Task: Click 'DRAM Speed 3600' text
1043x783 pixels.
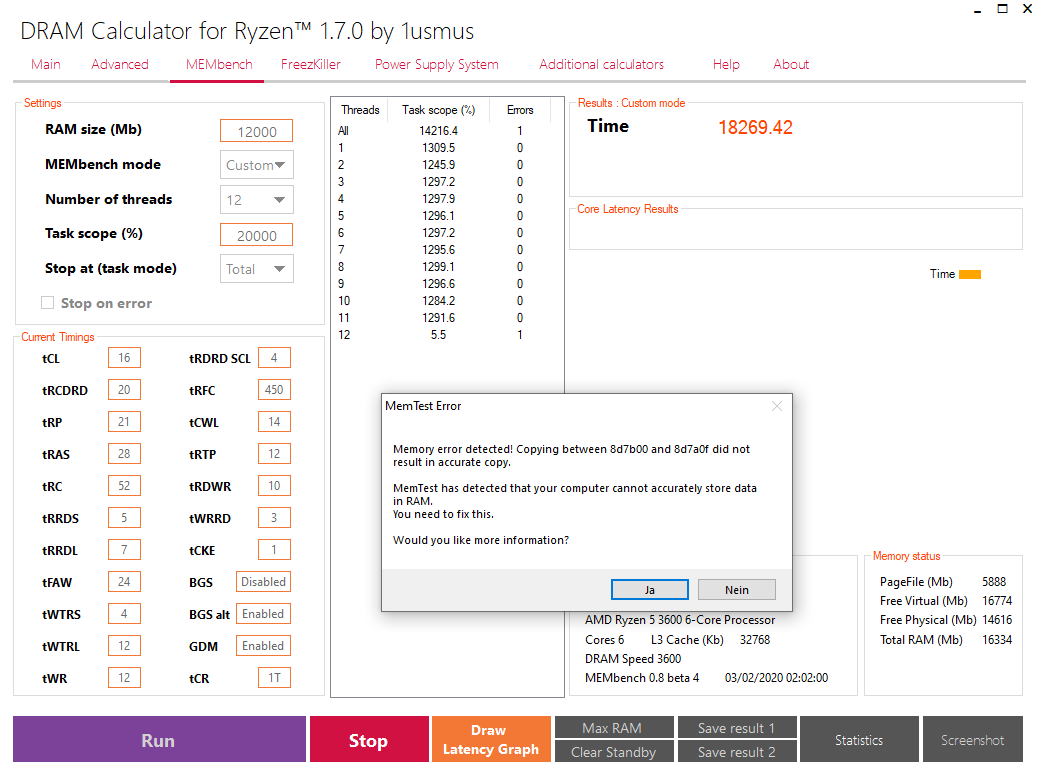Action: pyautogui.click(x=633, y=659)
